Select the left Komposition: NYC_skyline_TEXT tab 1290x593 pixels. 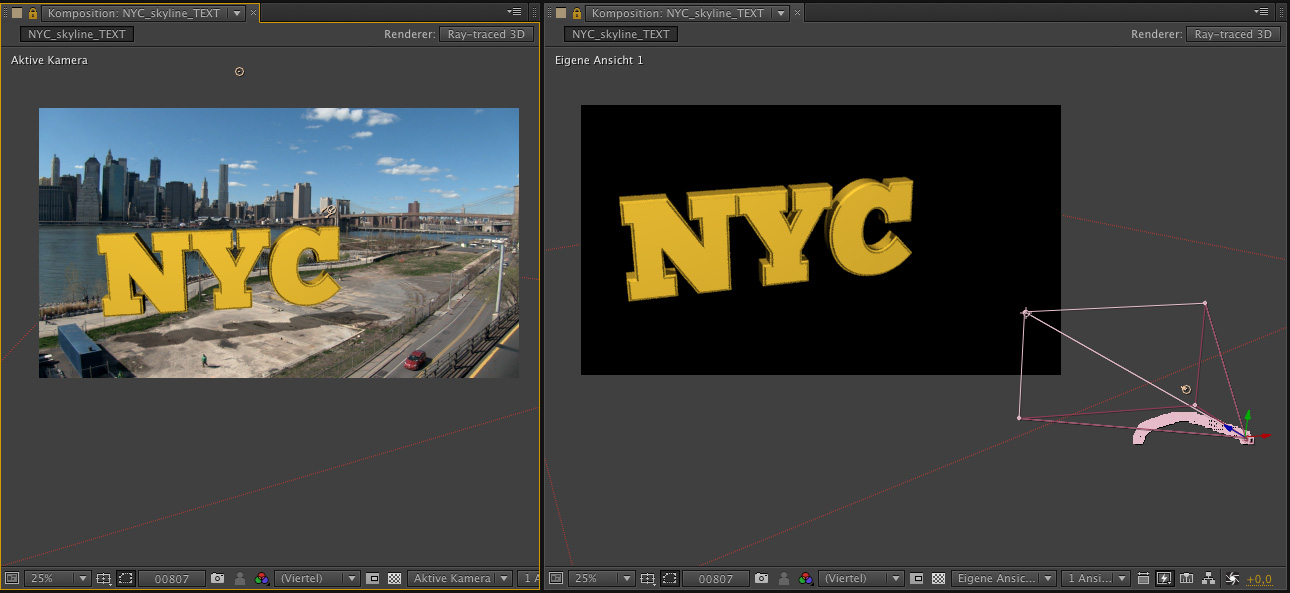[136, 13]
